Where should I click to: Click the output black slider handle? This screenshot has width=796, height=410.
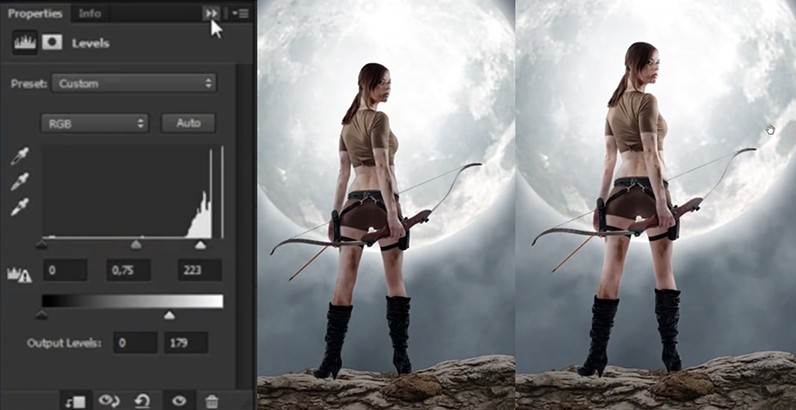click(x=42, y=315)
